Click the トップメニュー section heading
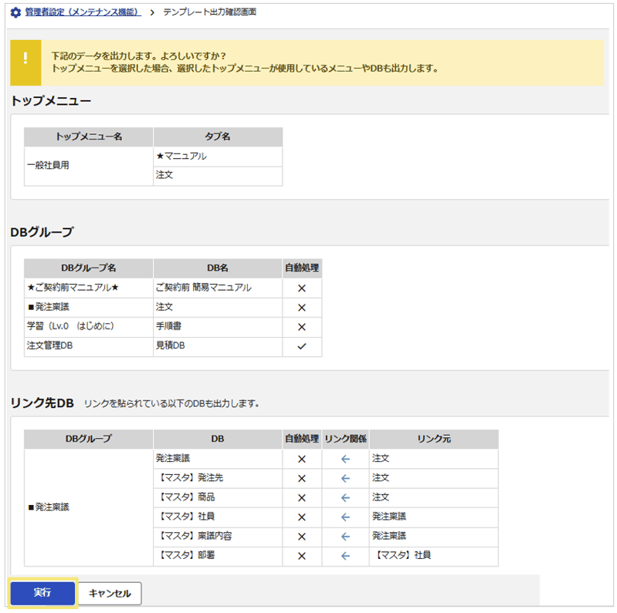 point(51,101)
